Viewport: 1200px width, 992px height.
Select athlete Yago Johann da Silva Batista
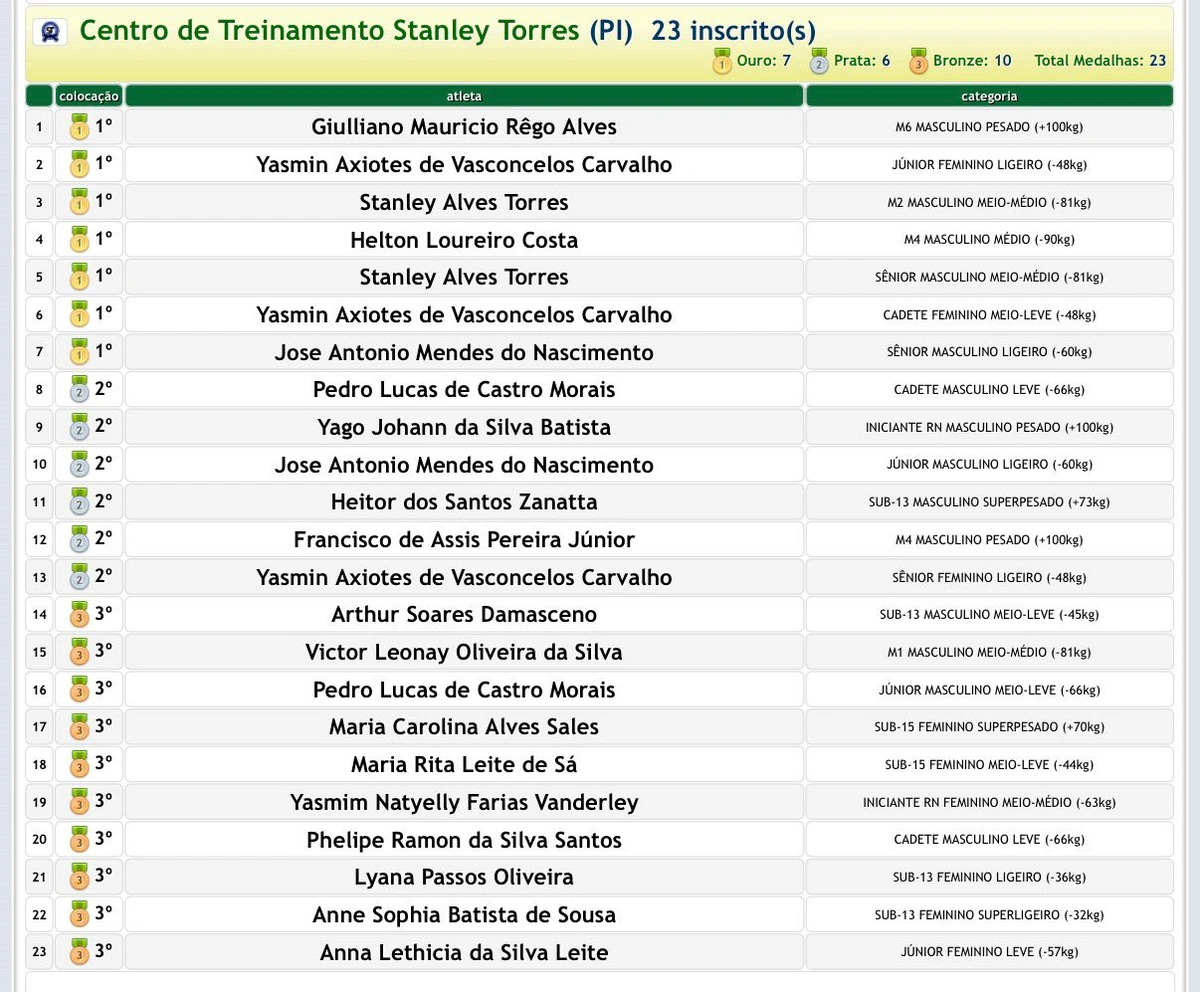pyautogui.click(x=464, y=427)
